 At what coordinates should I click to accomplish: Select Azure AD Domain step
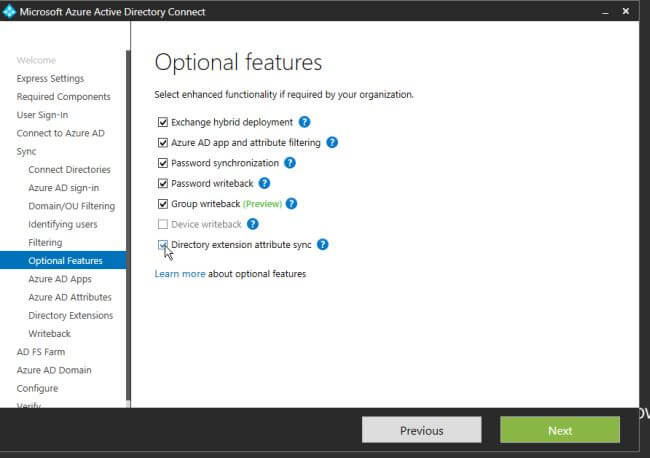(54, 370)
